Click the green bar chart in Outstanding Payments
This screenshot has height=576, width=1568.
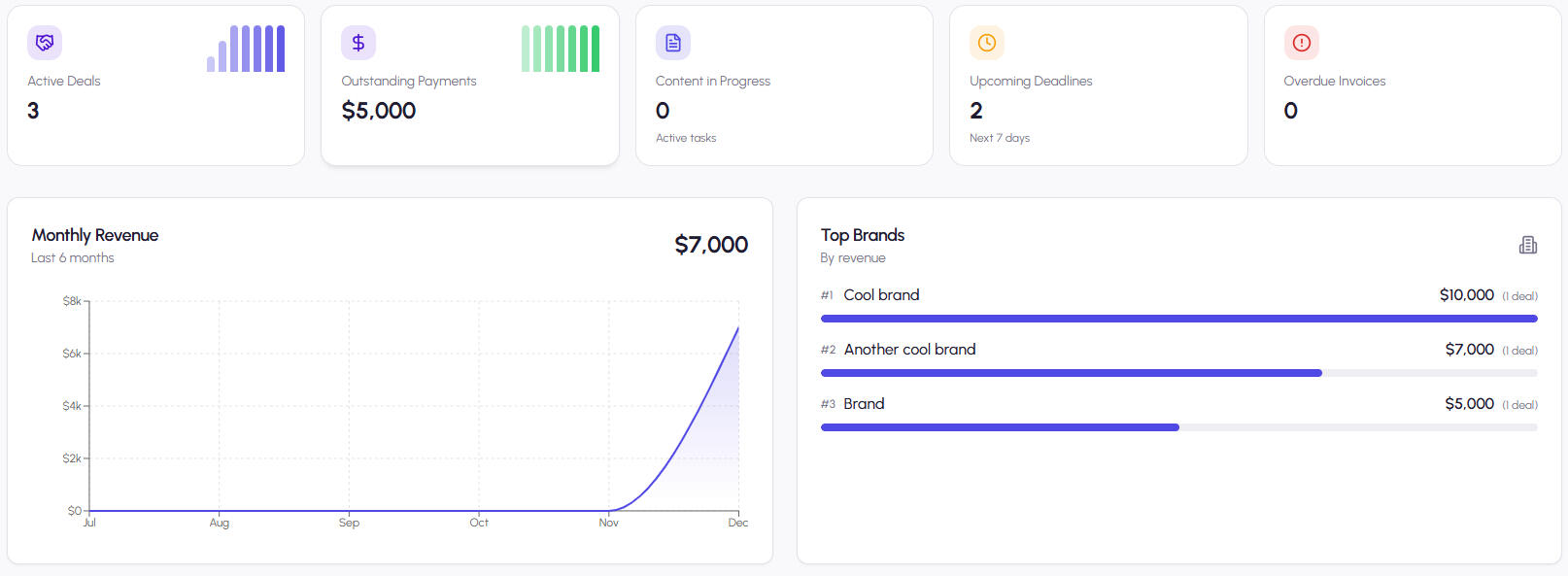(x=561, y=49)
